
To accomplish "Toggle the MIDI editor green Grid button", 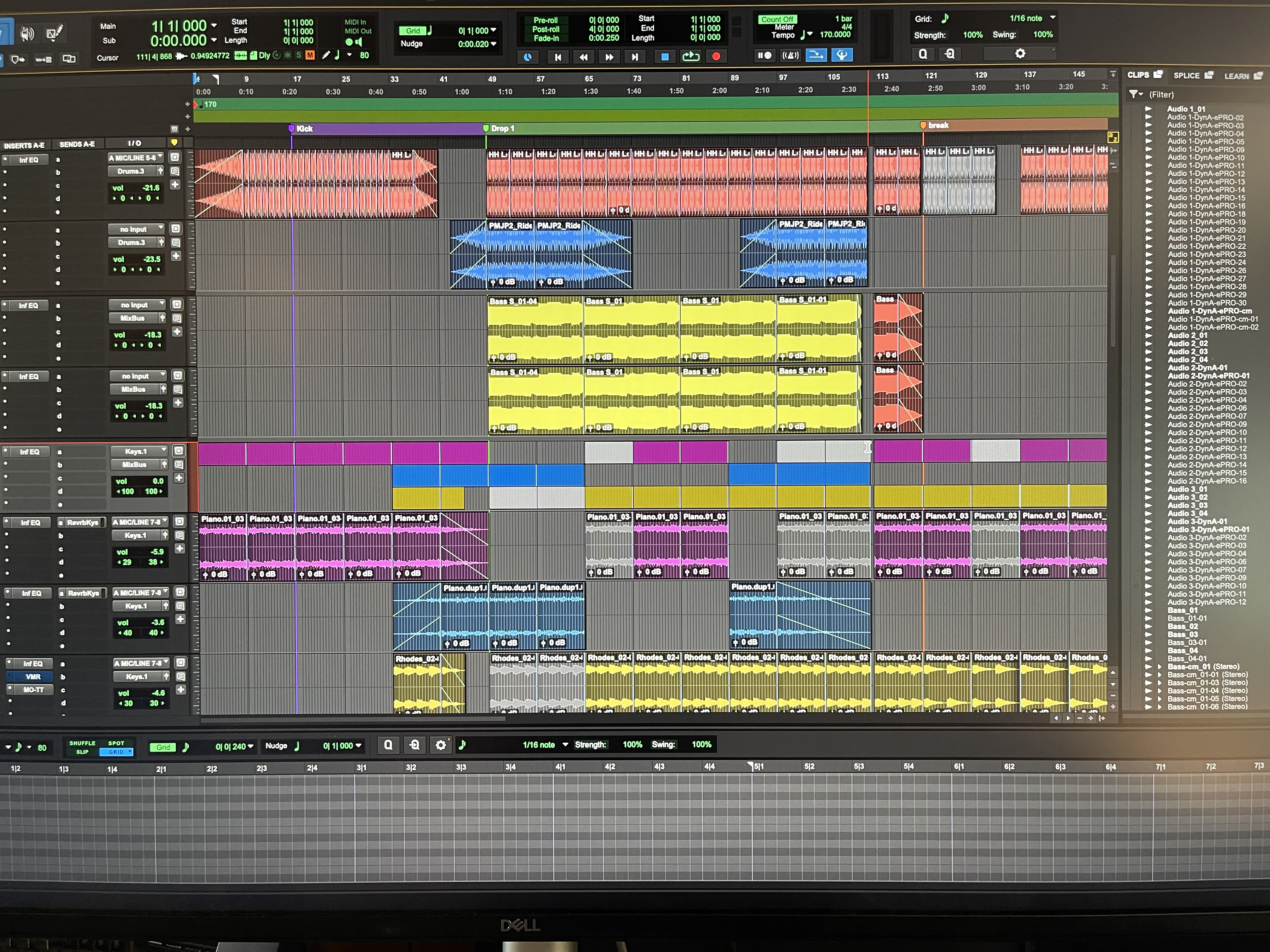I will (163, 747).
